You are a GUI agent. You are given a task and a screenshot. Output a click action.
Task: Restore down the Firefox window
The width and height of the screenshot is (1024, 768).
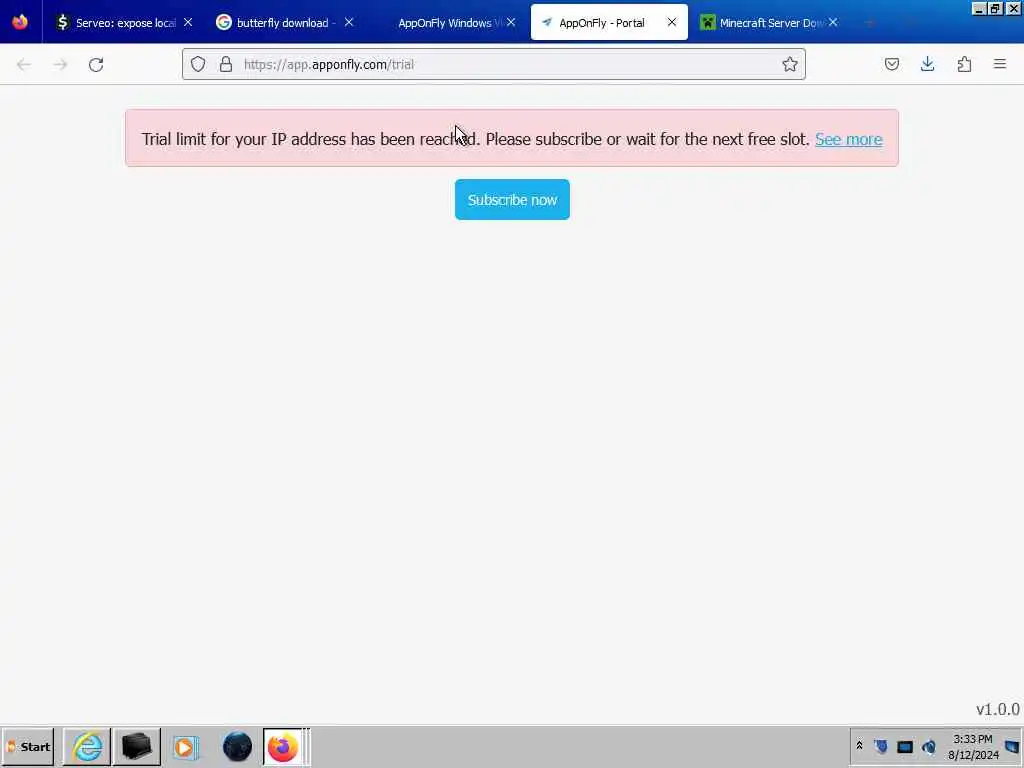tap(995, 8)
